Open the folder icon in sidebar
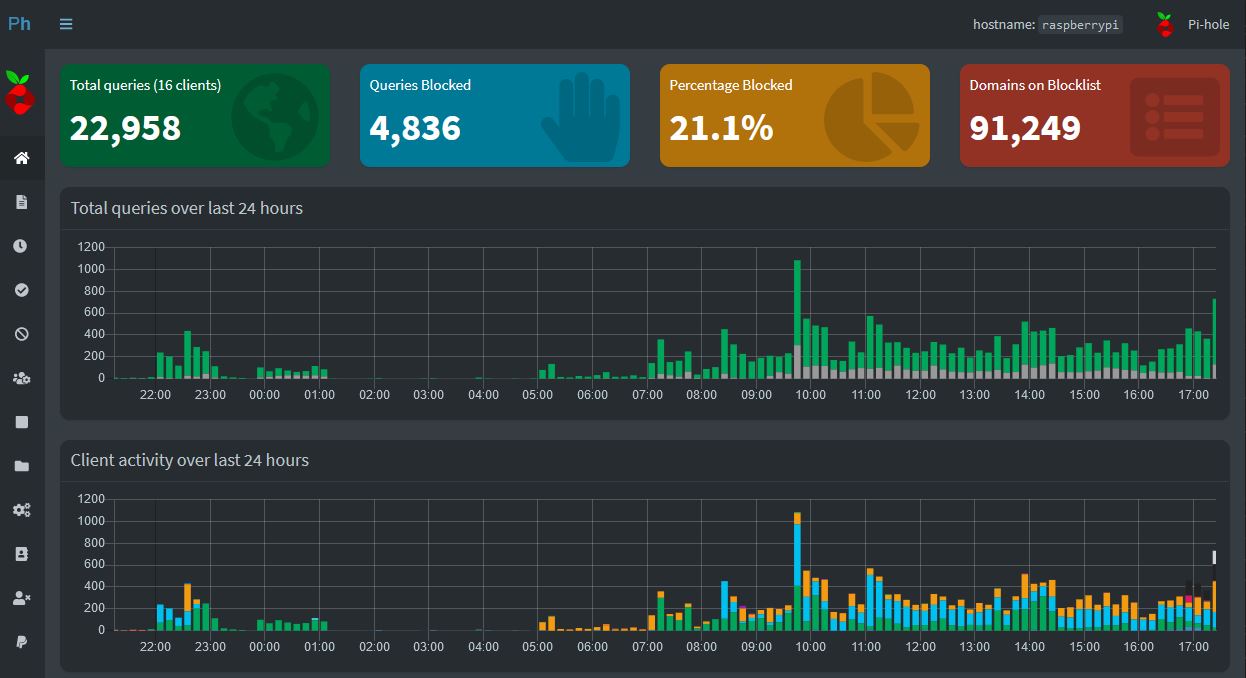 pos(21,466)
